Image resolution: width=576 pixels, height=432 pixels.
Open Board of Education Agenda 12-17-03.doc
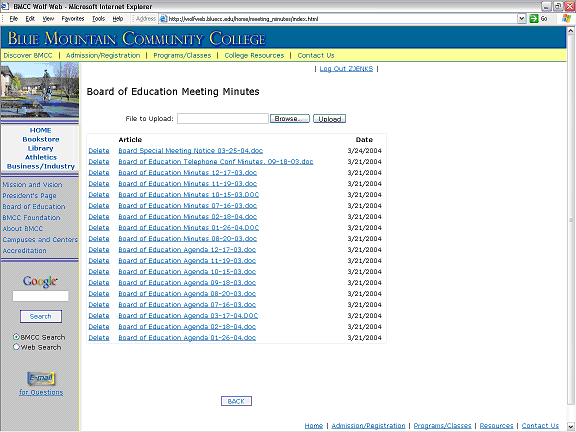pos(187,250)
